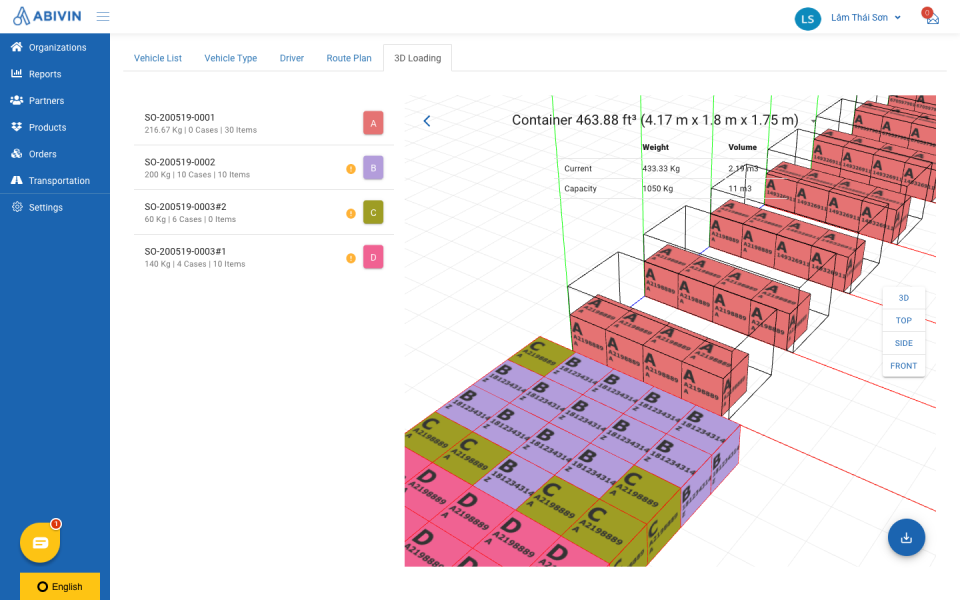Switch to SIDE view

point(903,343)
